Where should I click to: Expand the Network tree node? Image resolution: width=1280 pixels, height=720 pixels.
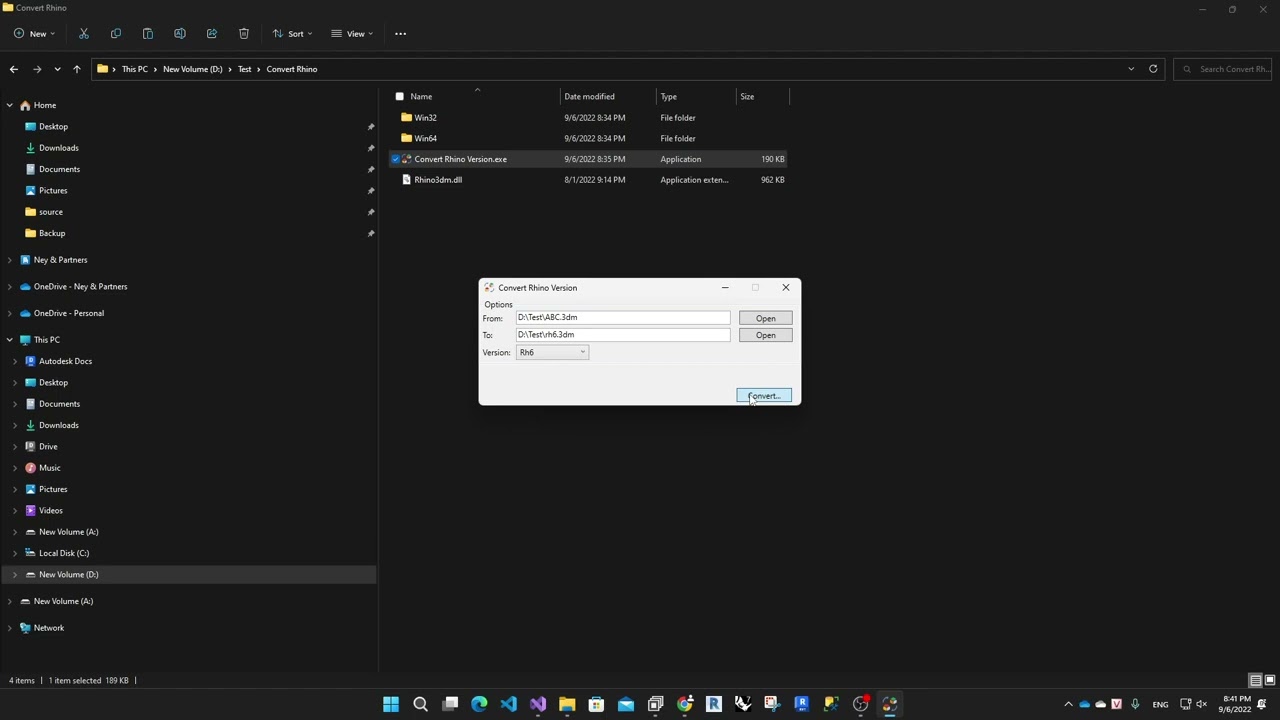pyautogui.click(x=10, y=628)
